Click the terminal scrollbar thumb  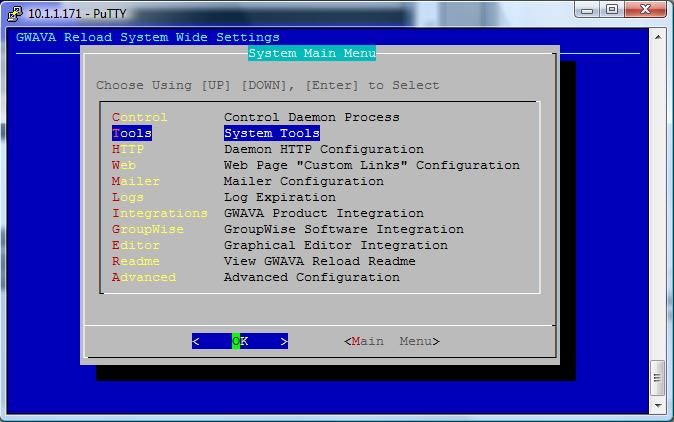click(x=657, y=378)
